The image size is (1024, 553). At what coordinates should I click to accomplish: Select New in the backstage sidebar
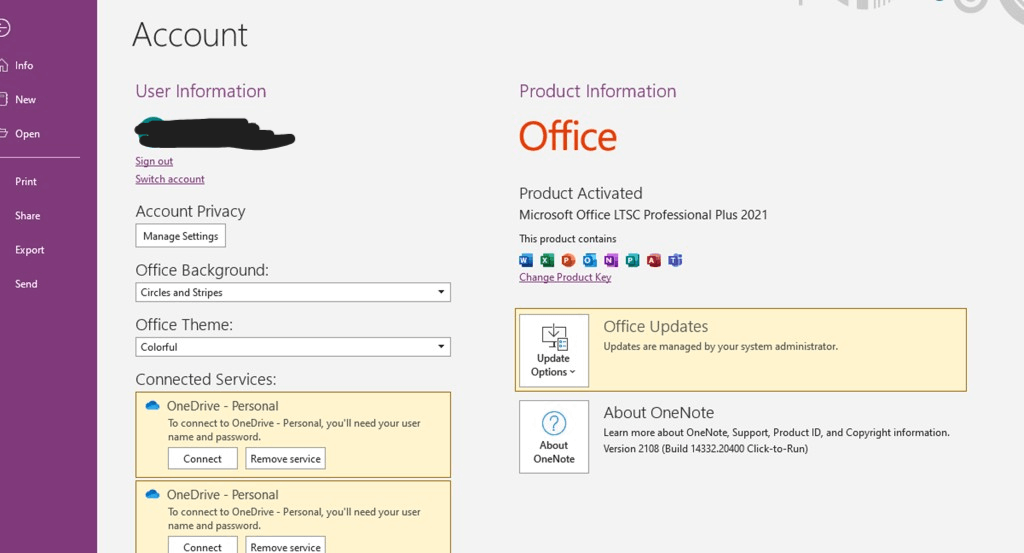[x=25, y=99]
